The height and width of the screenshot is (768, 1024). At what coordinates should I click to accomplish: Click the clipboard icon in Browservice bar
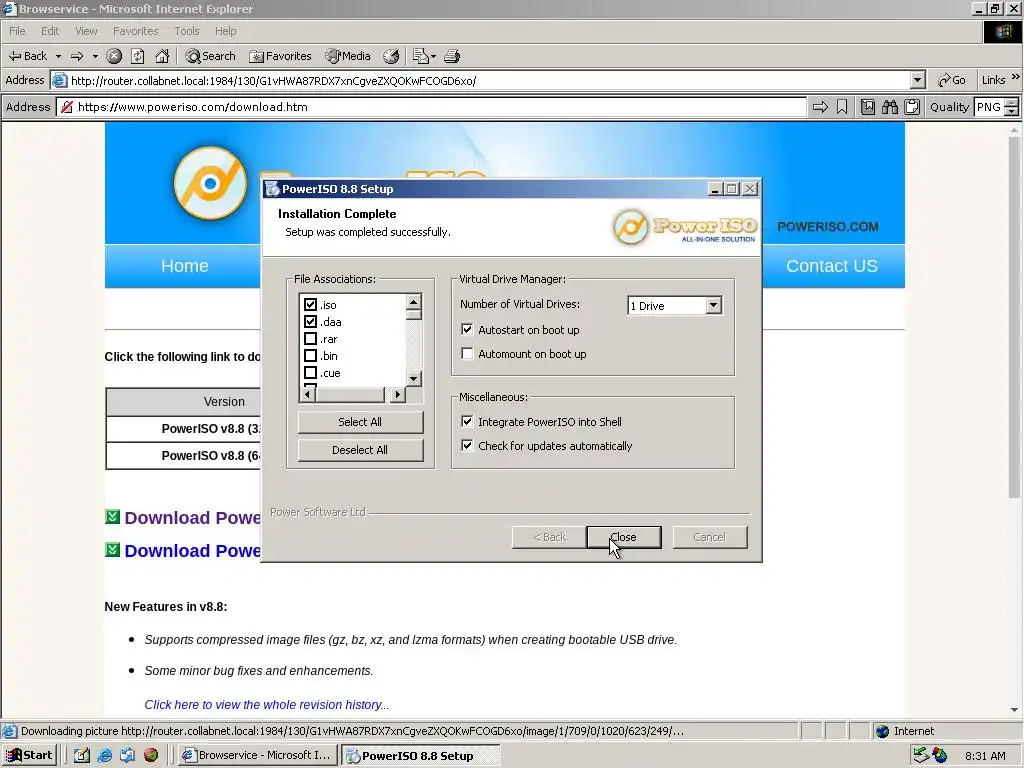point(912,107)
